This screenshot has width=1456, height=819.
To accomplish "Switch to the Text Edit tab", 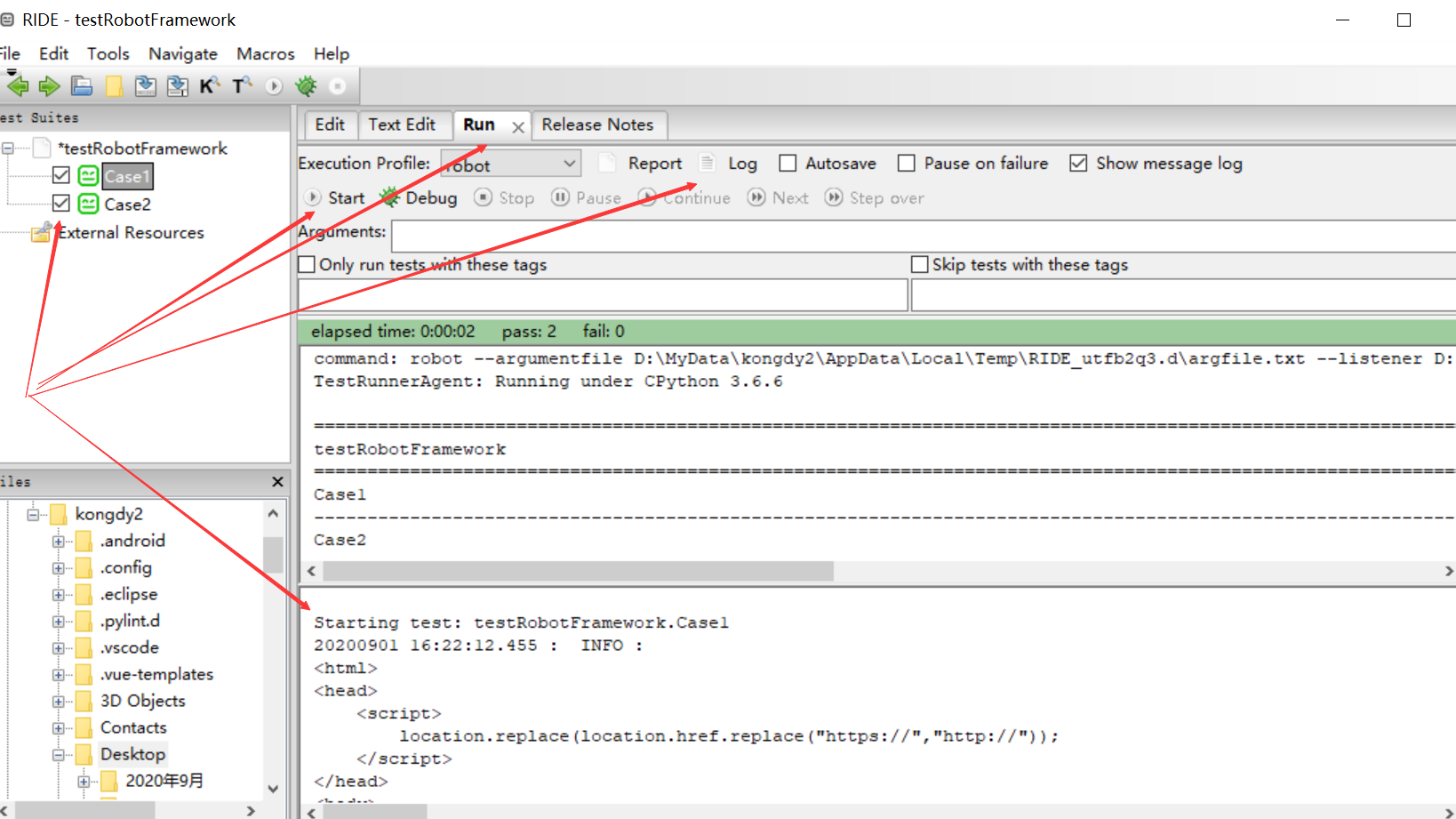I will tap(402, 124).
